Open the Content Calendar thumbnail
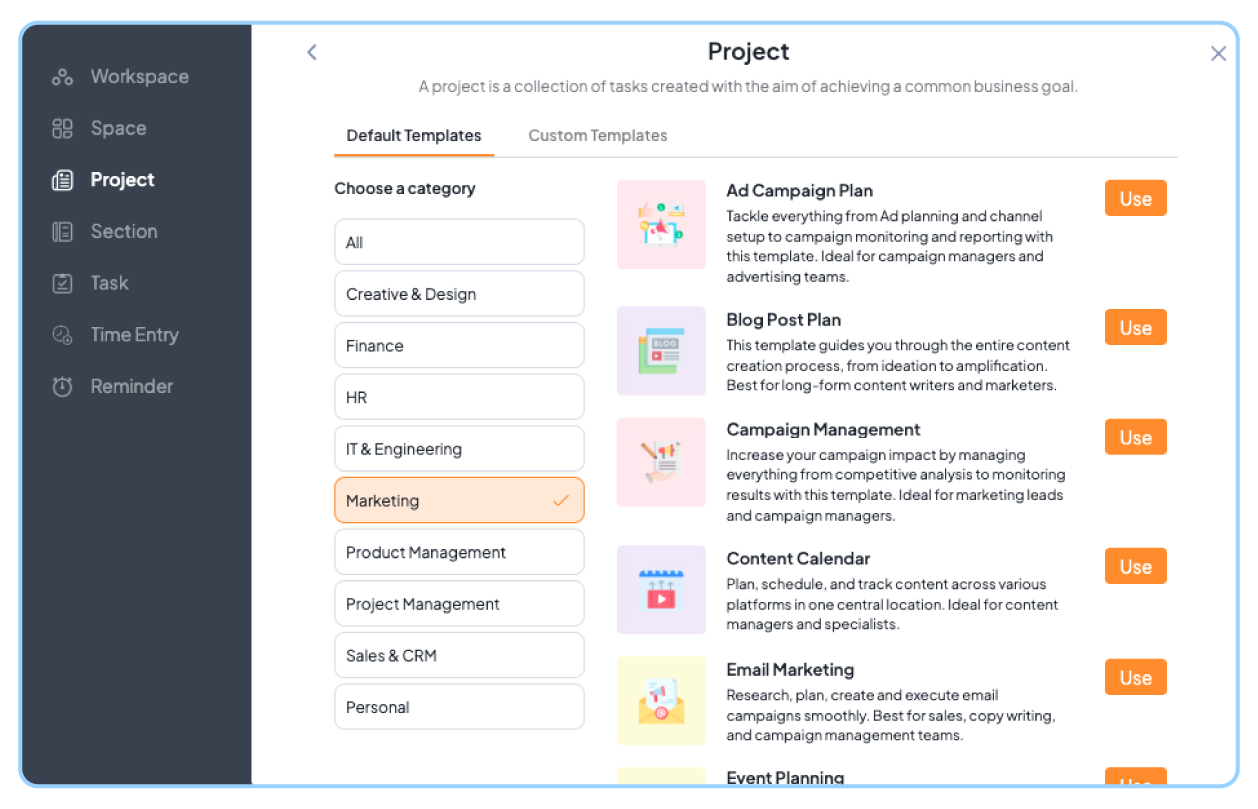 [661, 589]
